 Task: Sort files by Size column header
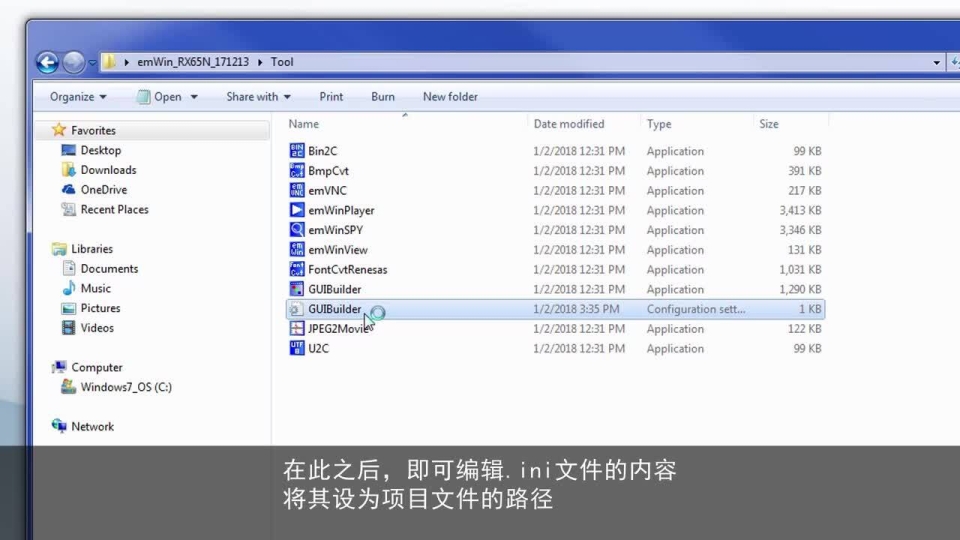coord(769,124)
